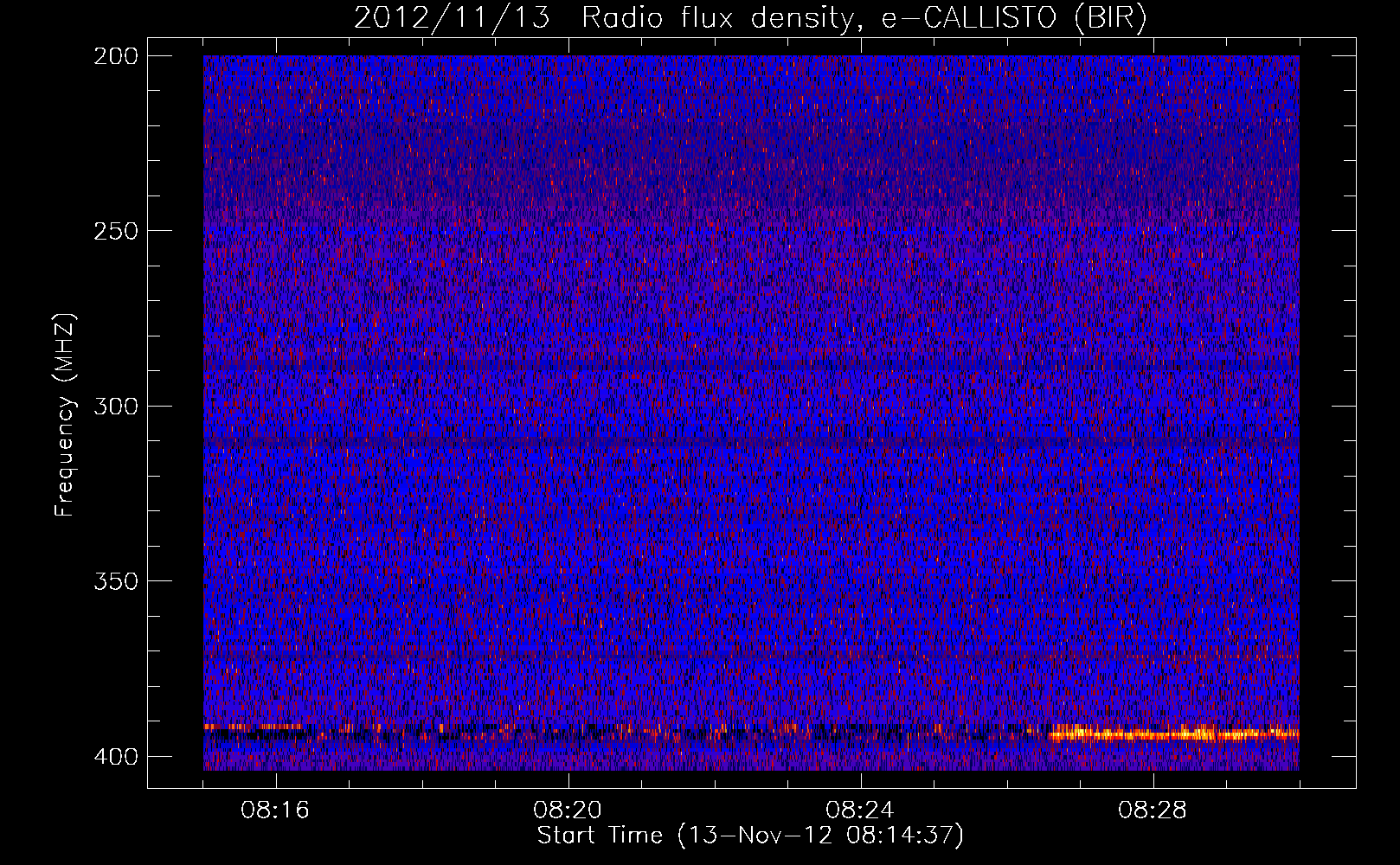This screenshot has width=1400, height=865.
Task: Click the 08:16 time tick label
Action: tap(275, 811)
